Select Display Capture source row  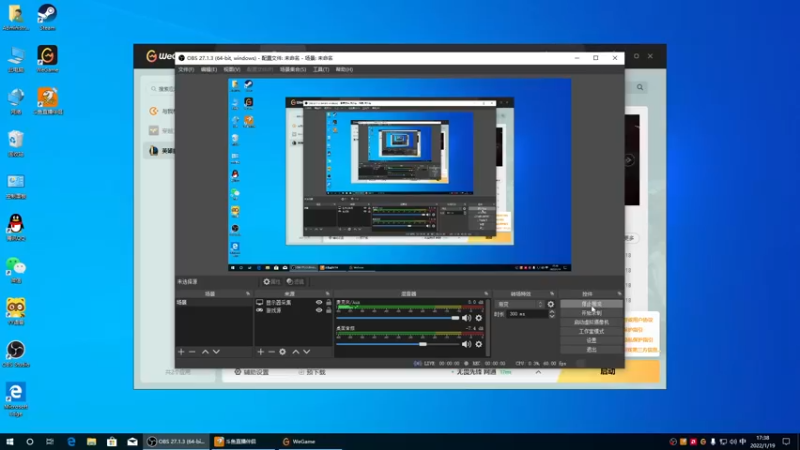(294, 303)
